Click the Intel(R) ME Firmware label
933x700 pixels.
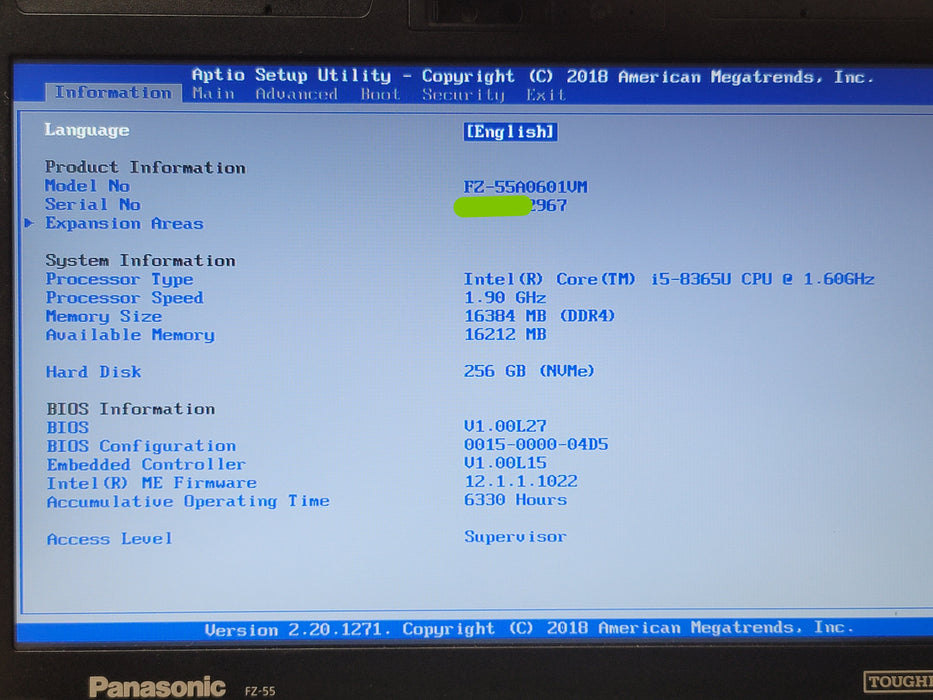[152, 483]
